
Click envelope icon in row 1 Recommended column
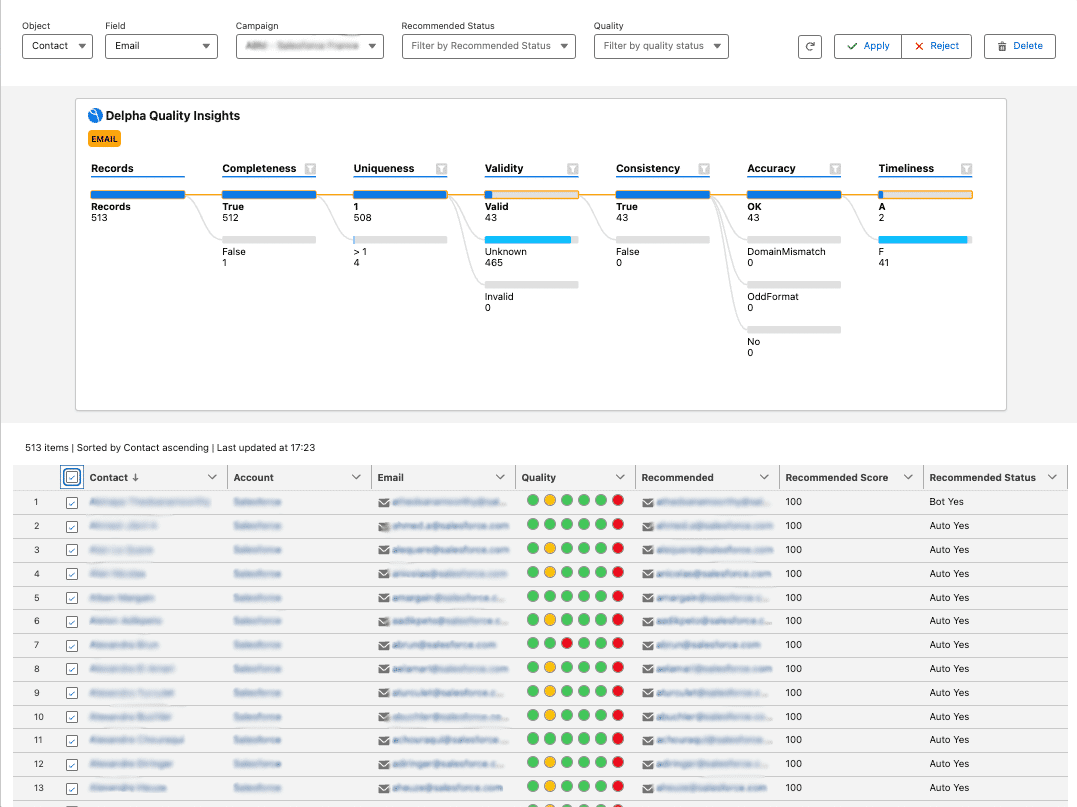648,503
